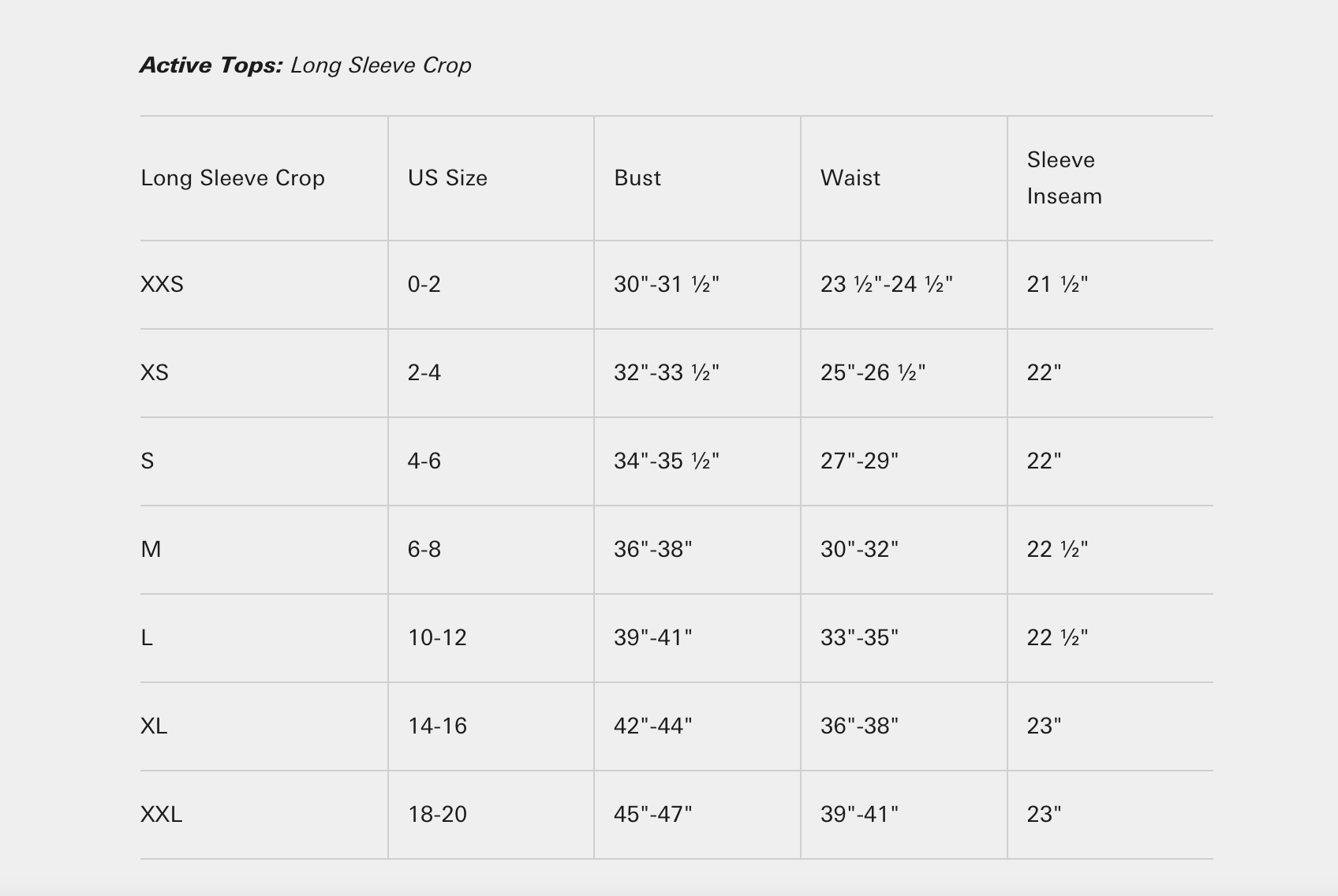This screenshot has width=1338, height=896.
Task: Click the "US Size" column header
Action: [x=447, y=178]
